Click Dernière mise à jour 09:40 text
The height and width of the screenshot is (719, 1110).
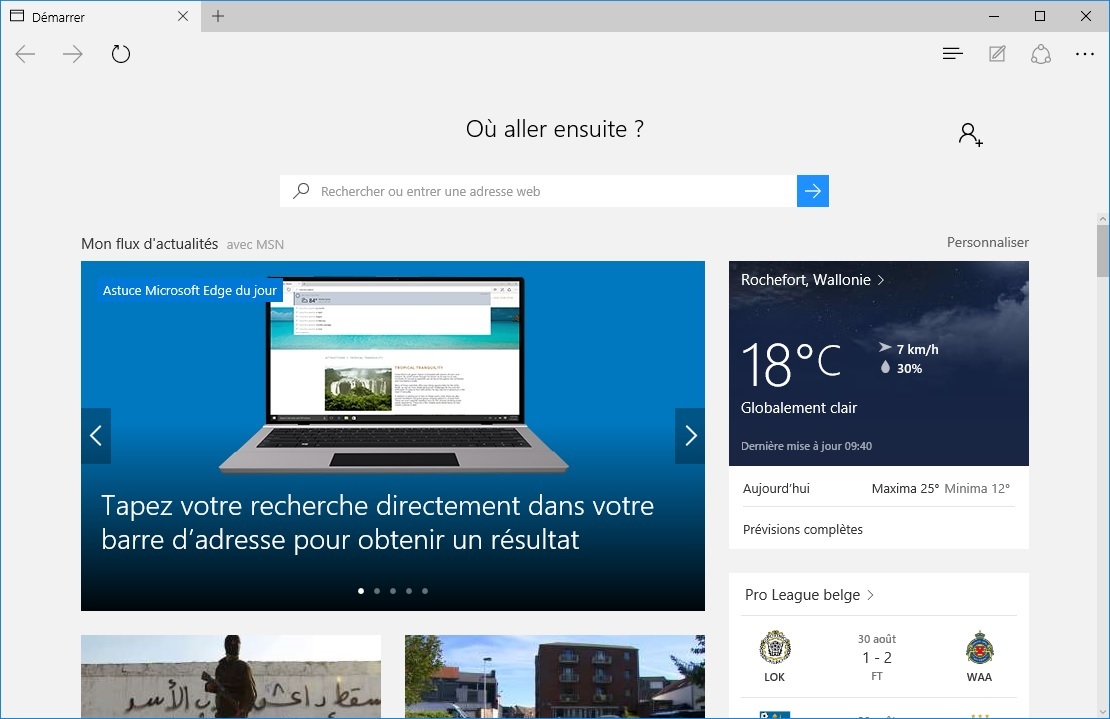point(806,446)
